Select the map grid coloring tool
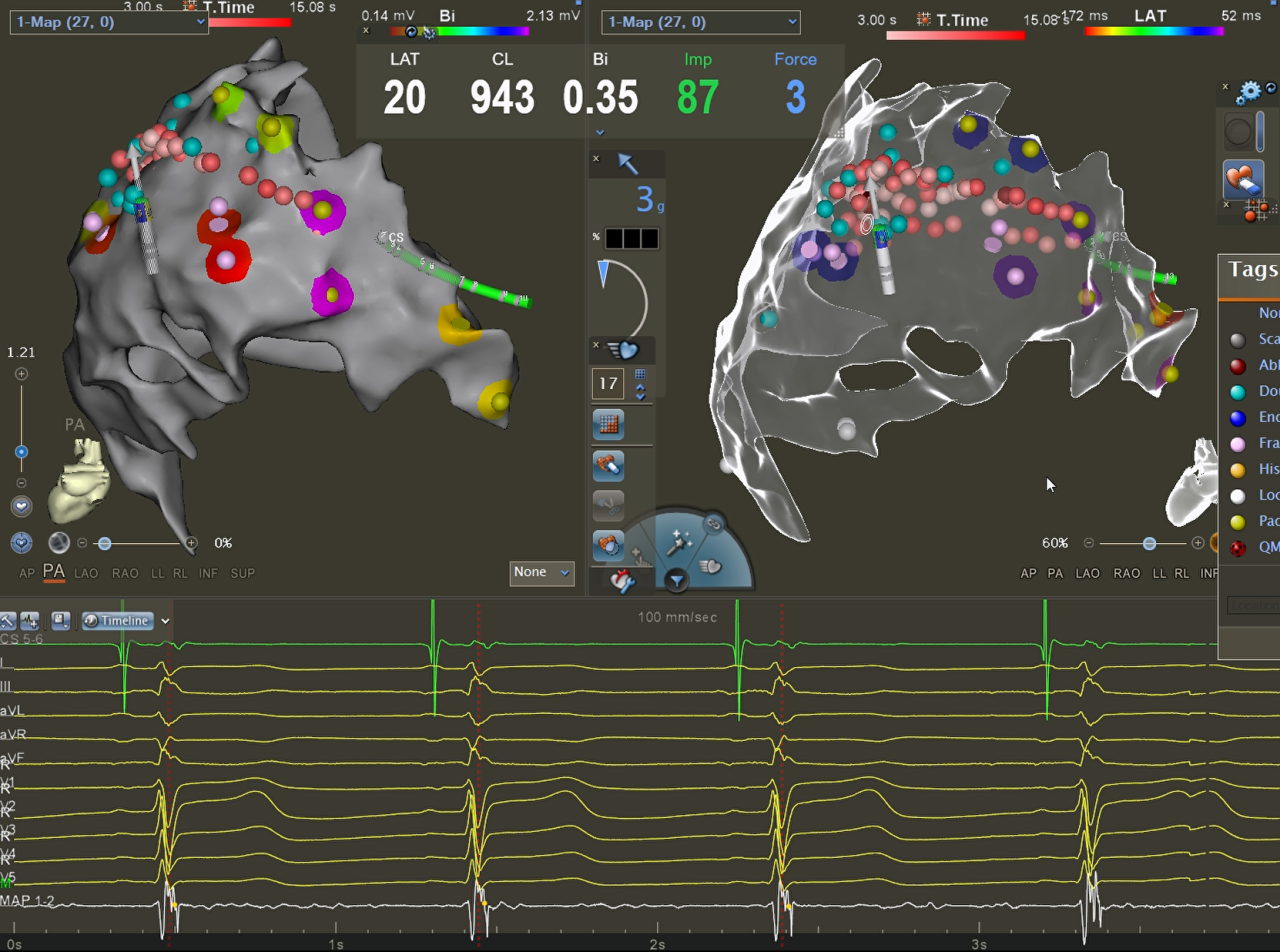Viewport: 1280px width, 952px height. click(608, 424)
